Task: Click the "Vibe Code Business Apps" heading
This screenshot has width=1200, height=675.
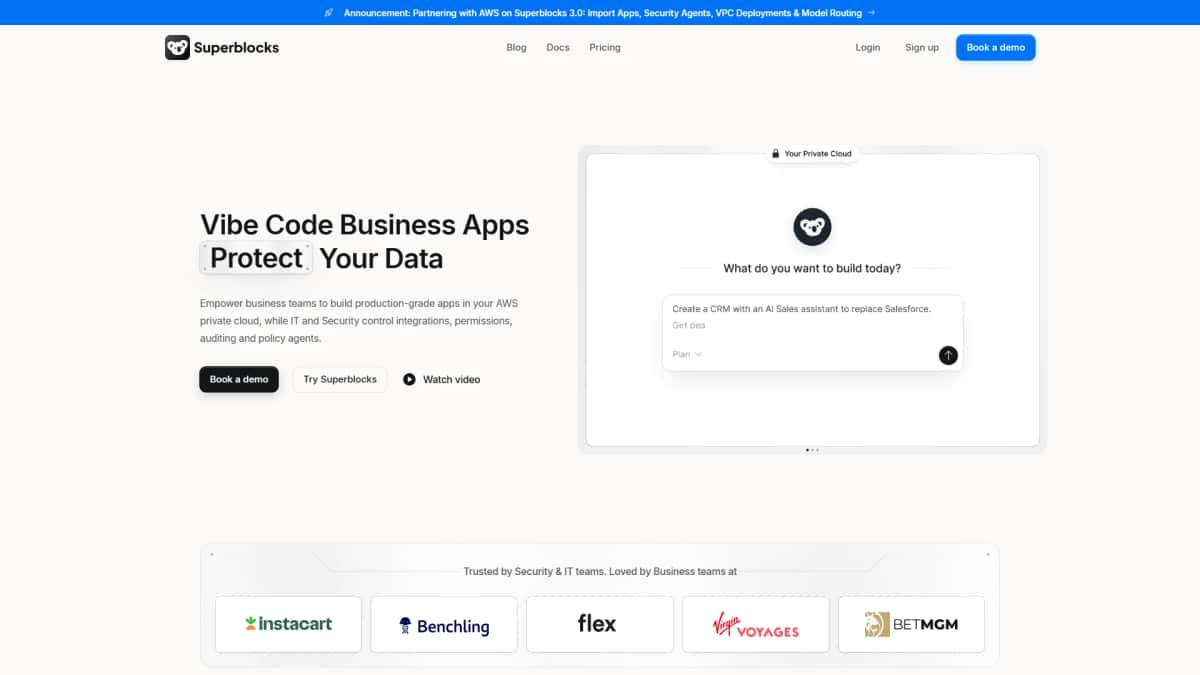Action: pos(365,224)
